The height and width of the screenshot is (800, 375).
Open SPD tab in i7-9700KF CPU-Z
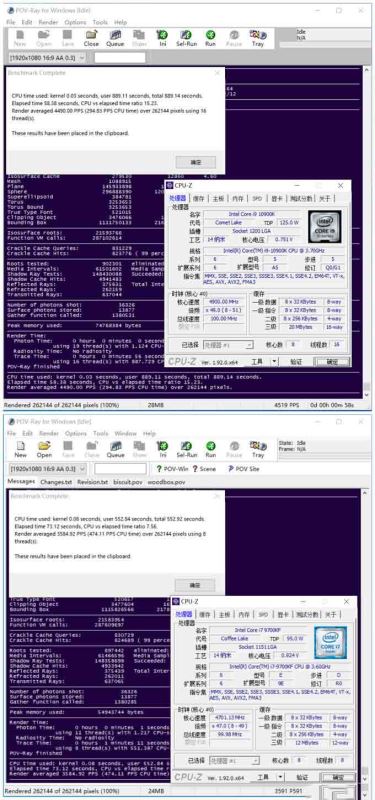(263, 614)
